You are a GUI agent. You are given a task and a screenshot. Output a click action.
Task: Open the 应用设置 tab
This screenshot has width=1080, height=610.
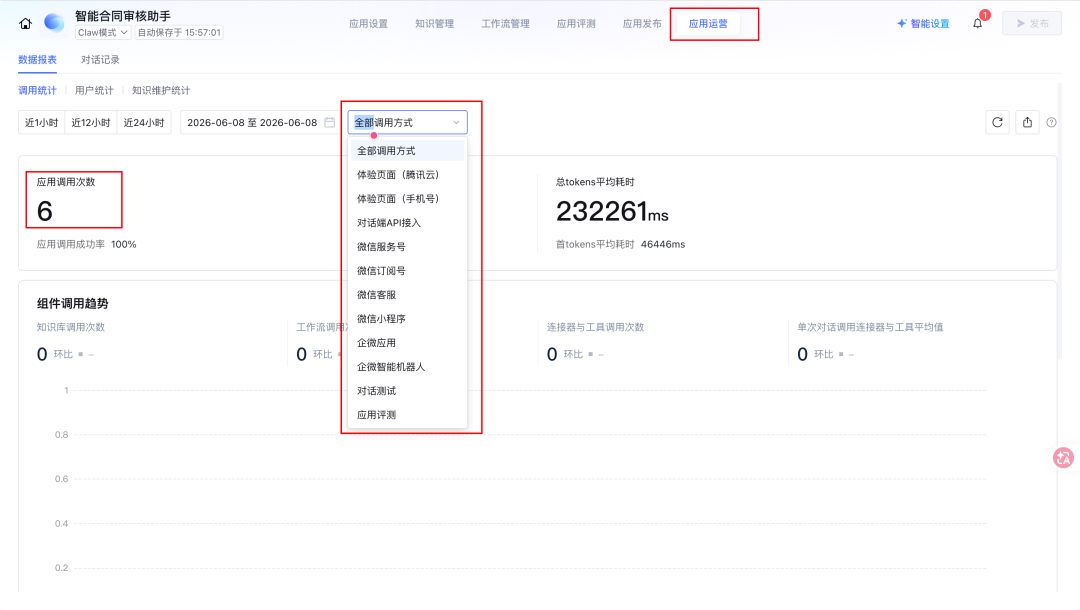pos(368,23)
